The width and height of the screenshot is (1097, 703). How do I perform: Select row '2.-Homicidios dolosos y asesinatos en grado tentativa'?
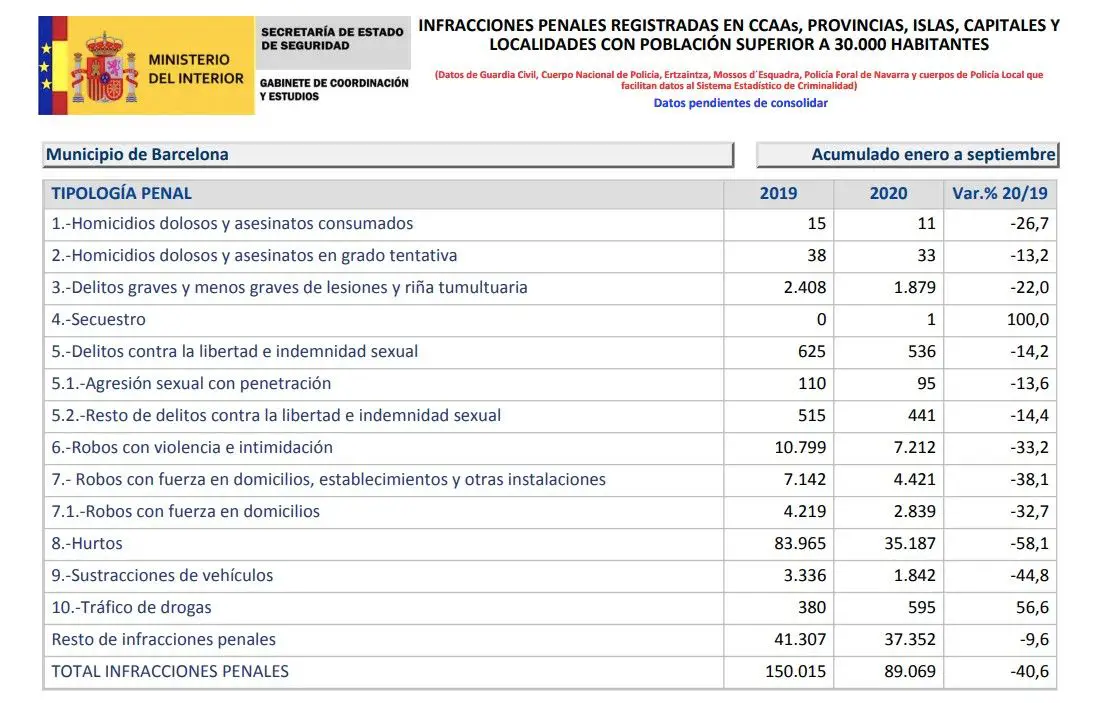tap(550, 256)
